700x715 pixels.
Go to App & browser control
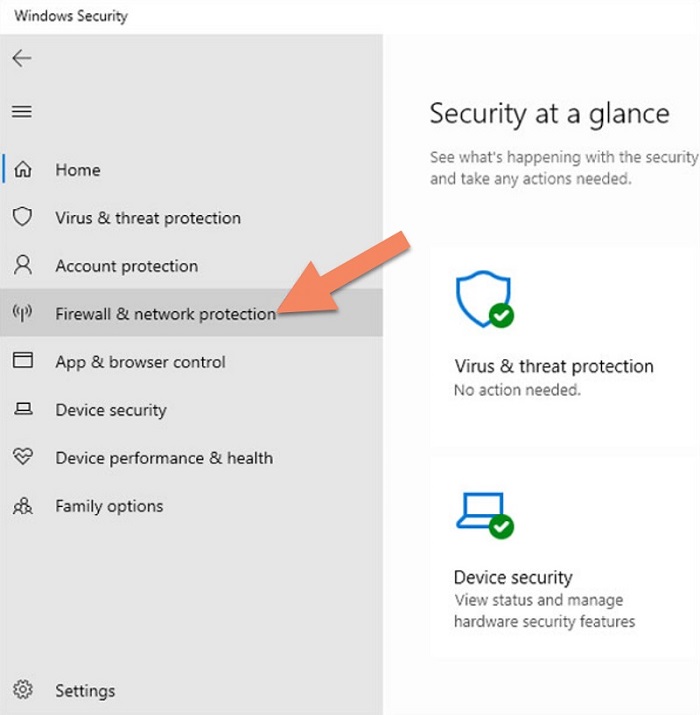click(192, 362)
